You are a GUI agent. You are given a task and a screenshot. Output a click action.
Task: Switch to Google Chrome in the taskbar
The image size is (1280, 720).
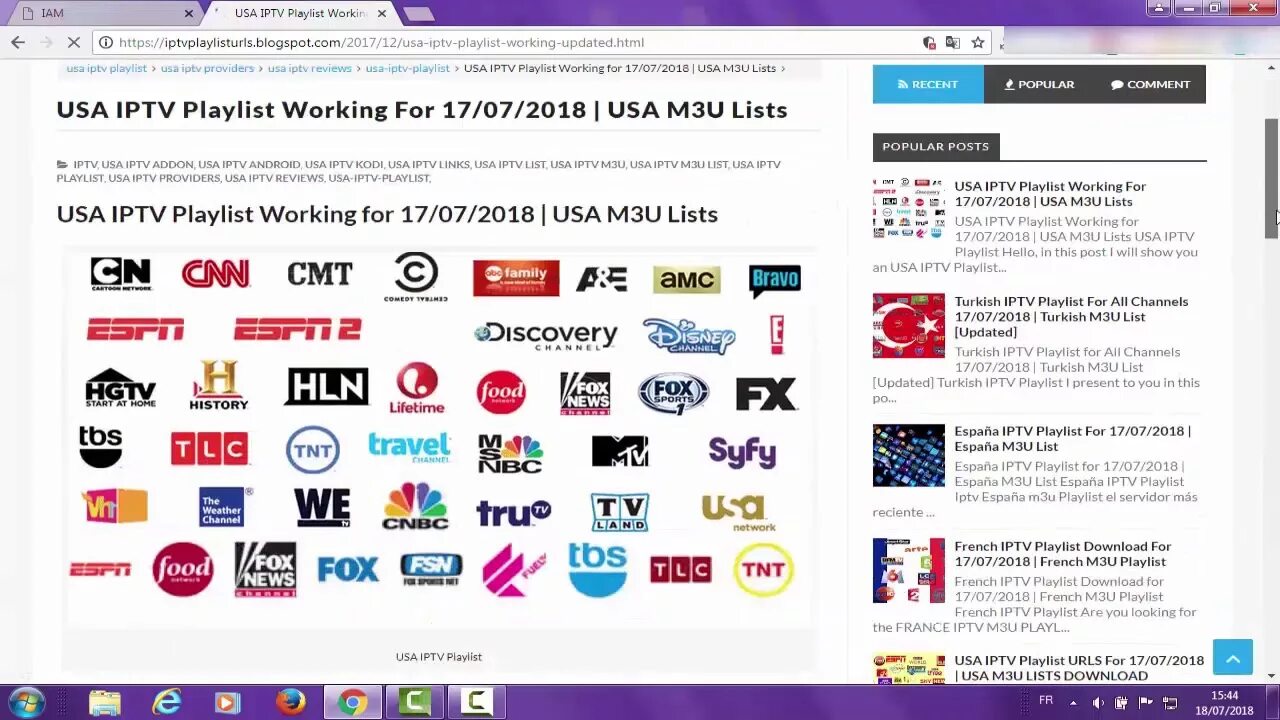[352, 702]
